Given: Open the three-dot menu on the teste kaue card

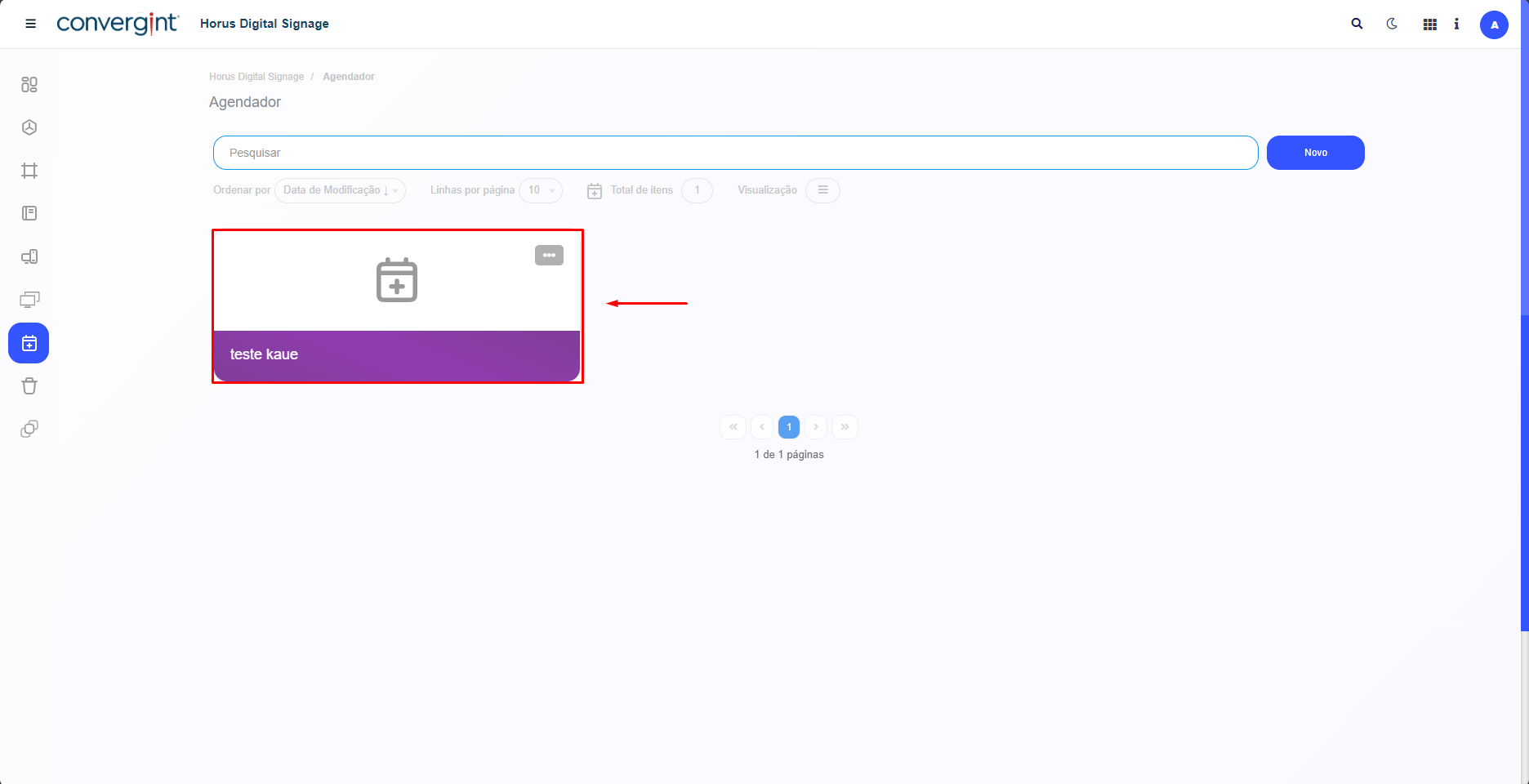Looking at the screenshot, I should (x=549, y=256).
